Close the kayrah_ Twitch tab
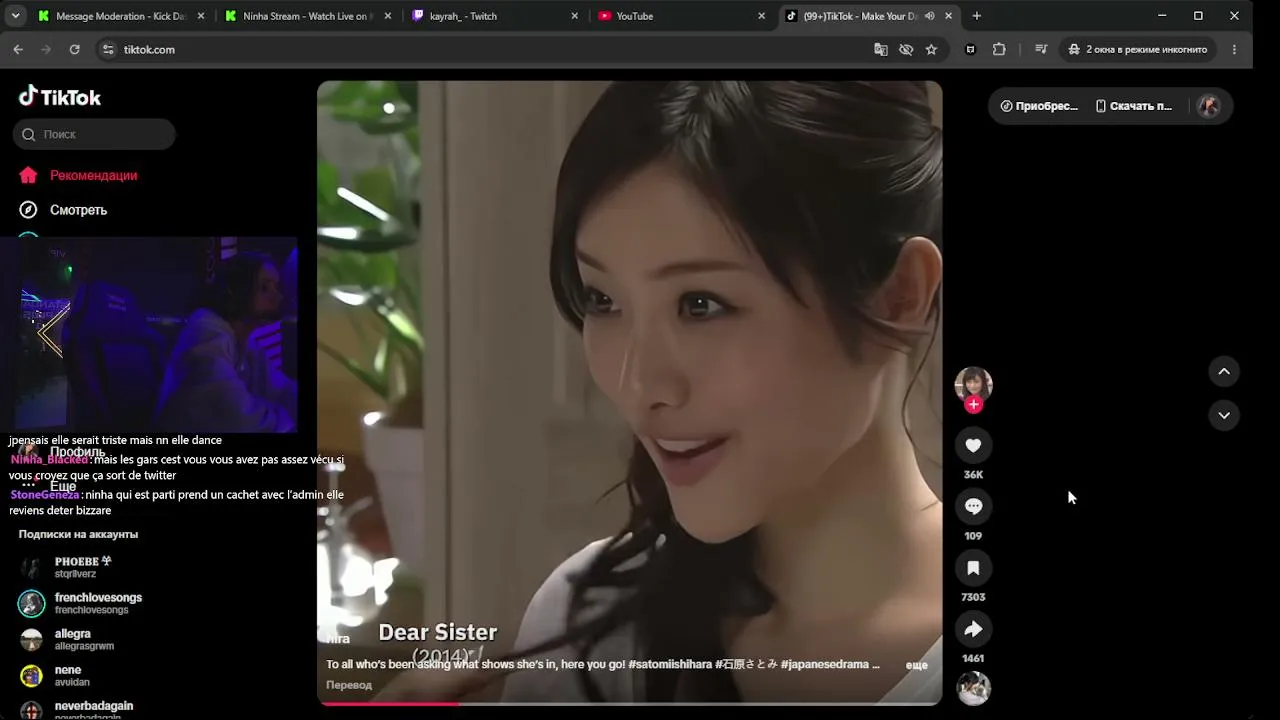The height and width of the screenshot is (720, 1280). click(x=574, y=16)
